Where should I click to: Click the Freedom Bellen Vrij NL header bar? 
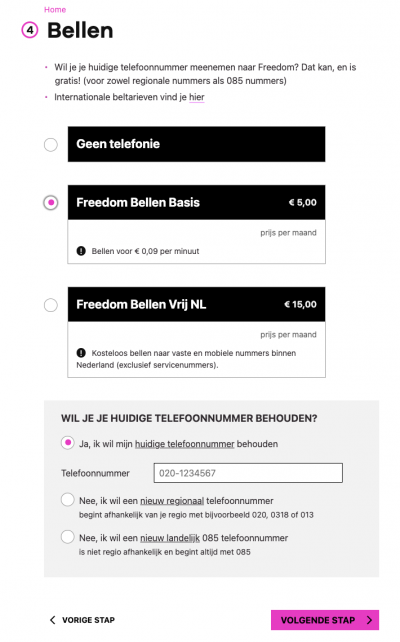(197, 304)
